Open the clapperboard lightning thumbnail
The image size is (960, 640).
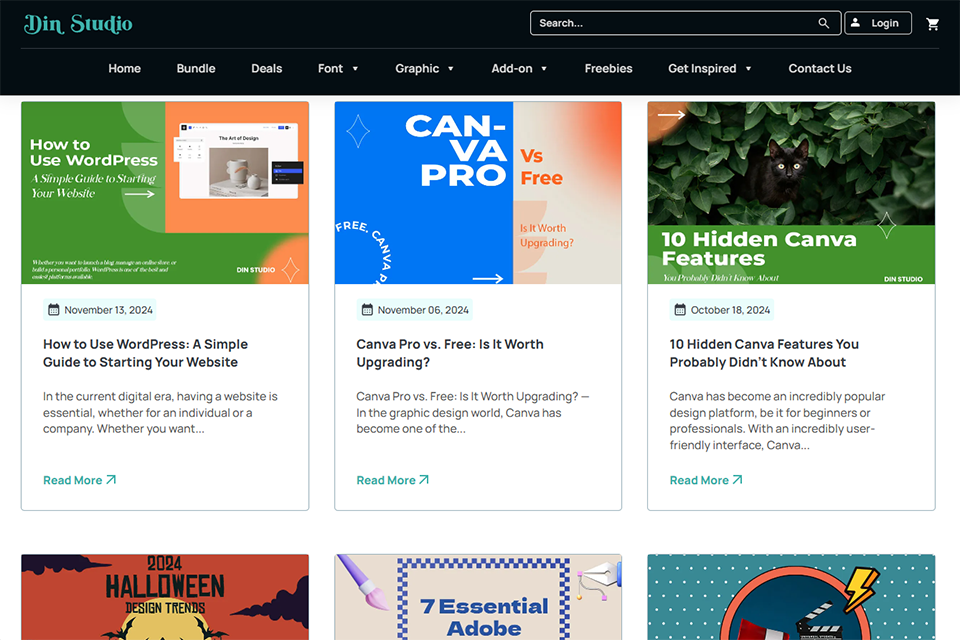coord(791,597)
